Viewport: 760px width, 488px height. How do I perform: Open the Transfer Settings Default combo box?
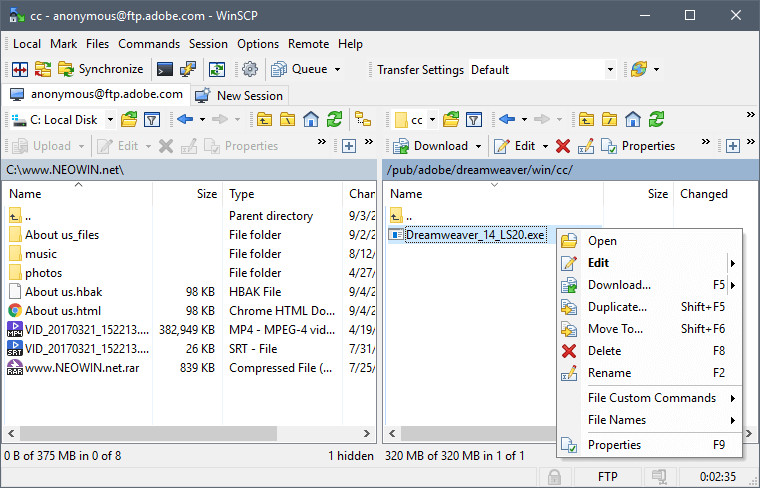pos(542,70)
